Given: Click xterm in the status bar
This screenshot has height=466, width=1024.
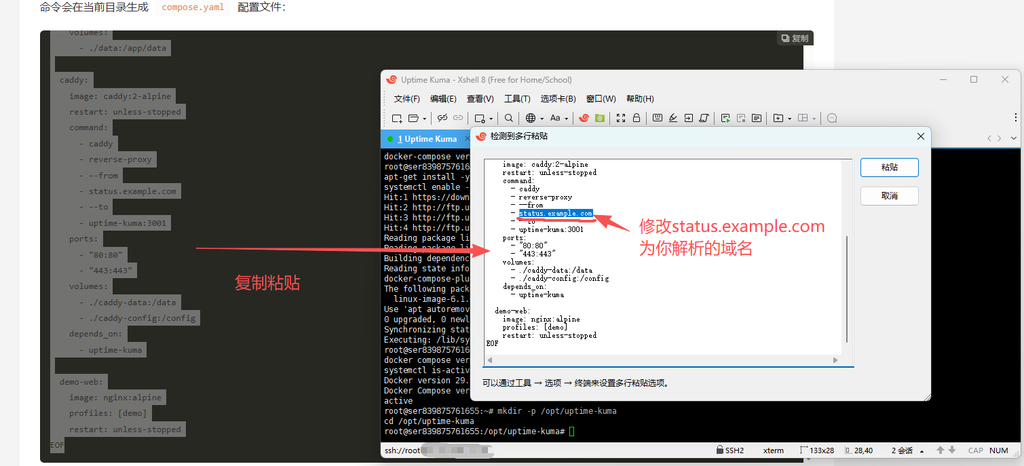Looking at the screenshot, I should point(774,450).
